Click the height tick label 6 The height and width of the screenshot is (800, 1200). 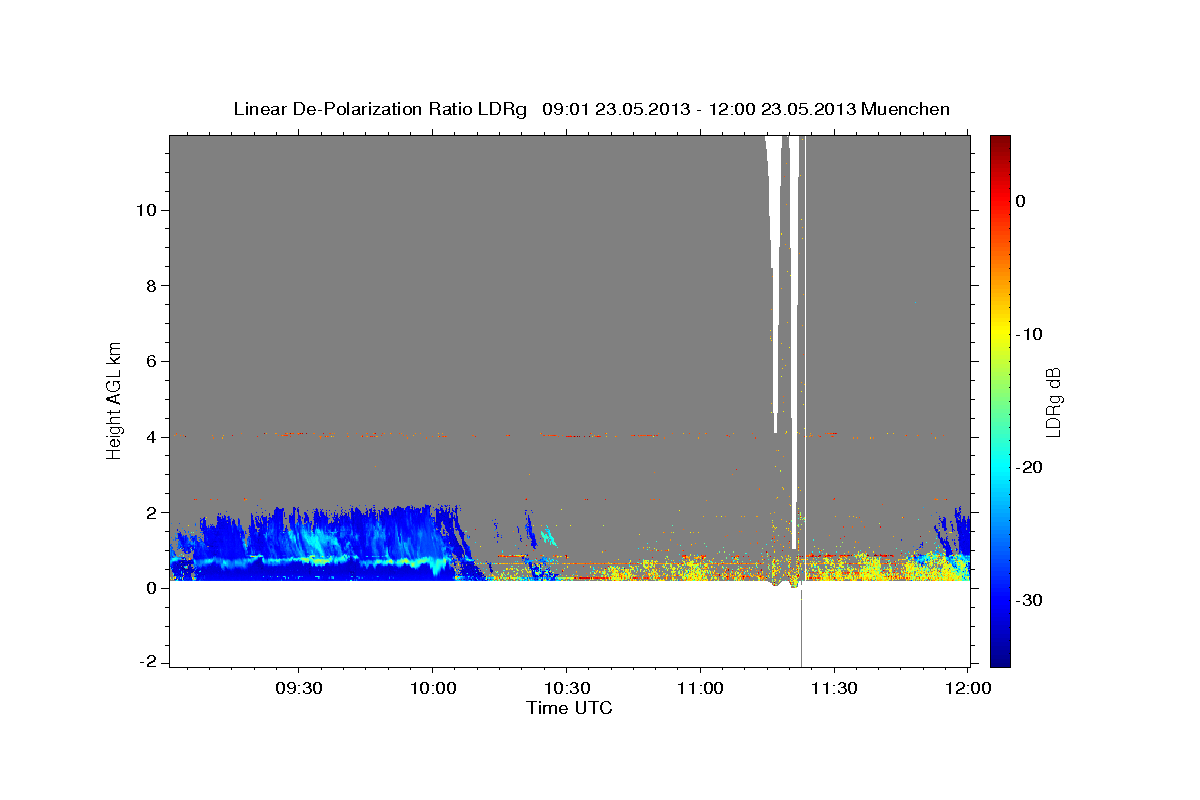(152, 361)
